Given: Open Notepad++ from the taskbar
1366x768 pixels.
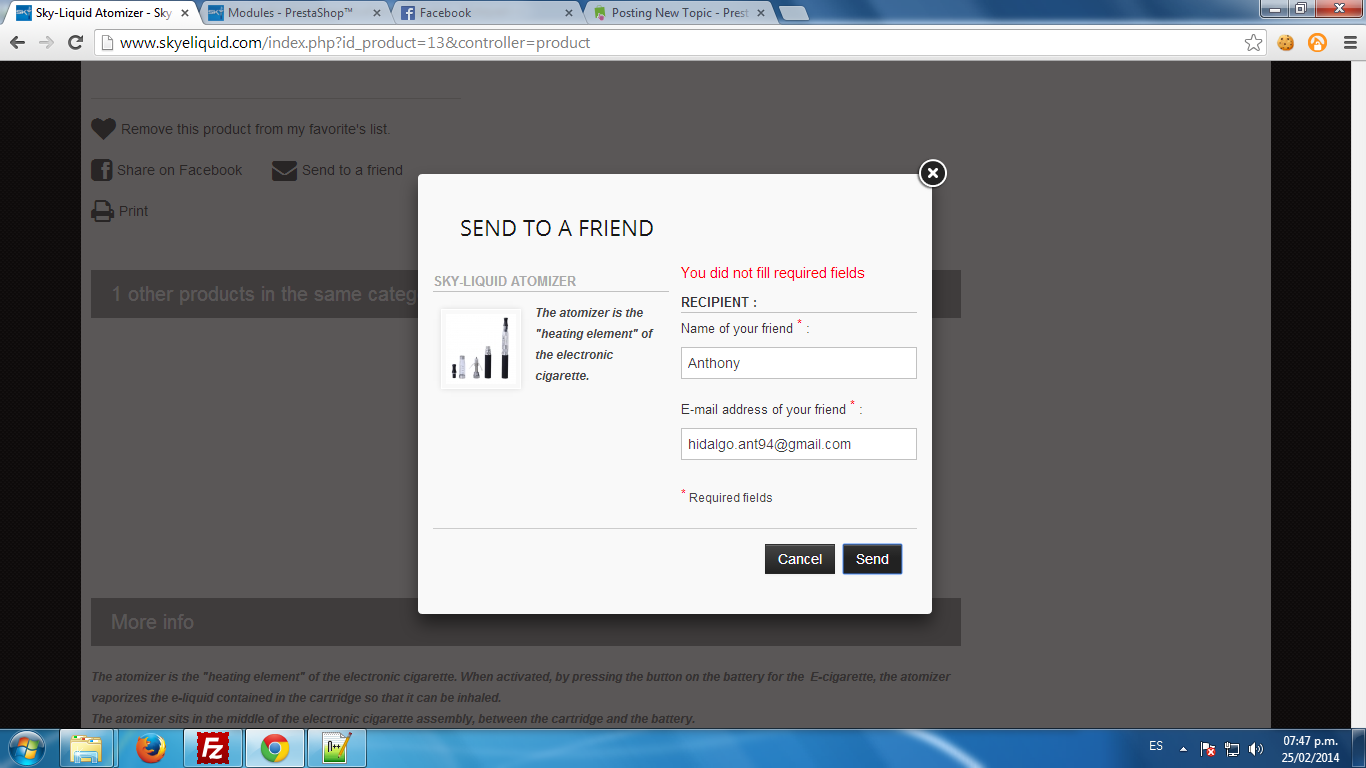Looking at the screenshot, I should coord(337,748).
